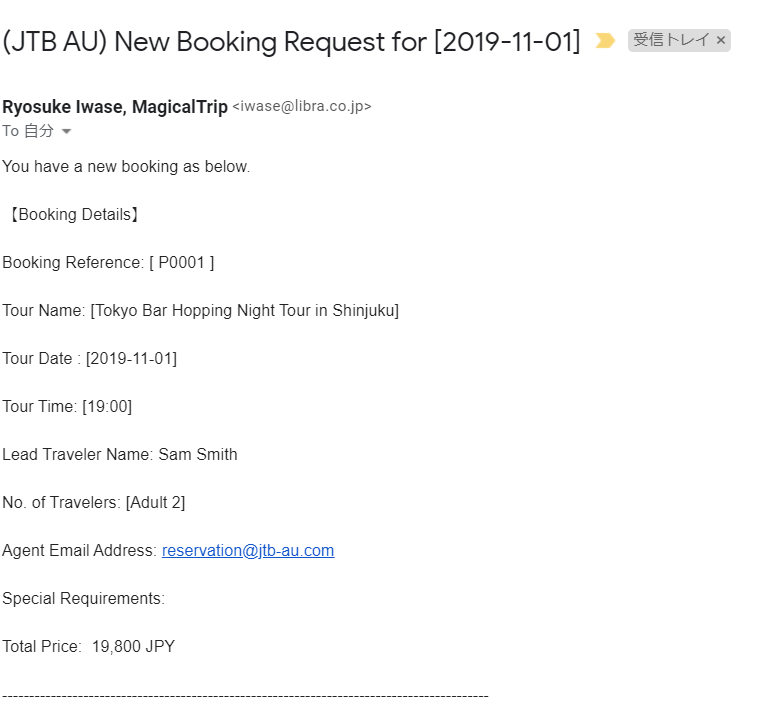Click the No. of Travelers line
Viewport: 762px width, 722px height.
point(94,503)
